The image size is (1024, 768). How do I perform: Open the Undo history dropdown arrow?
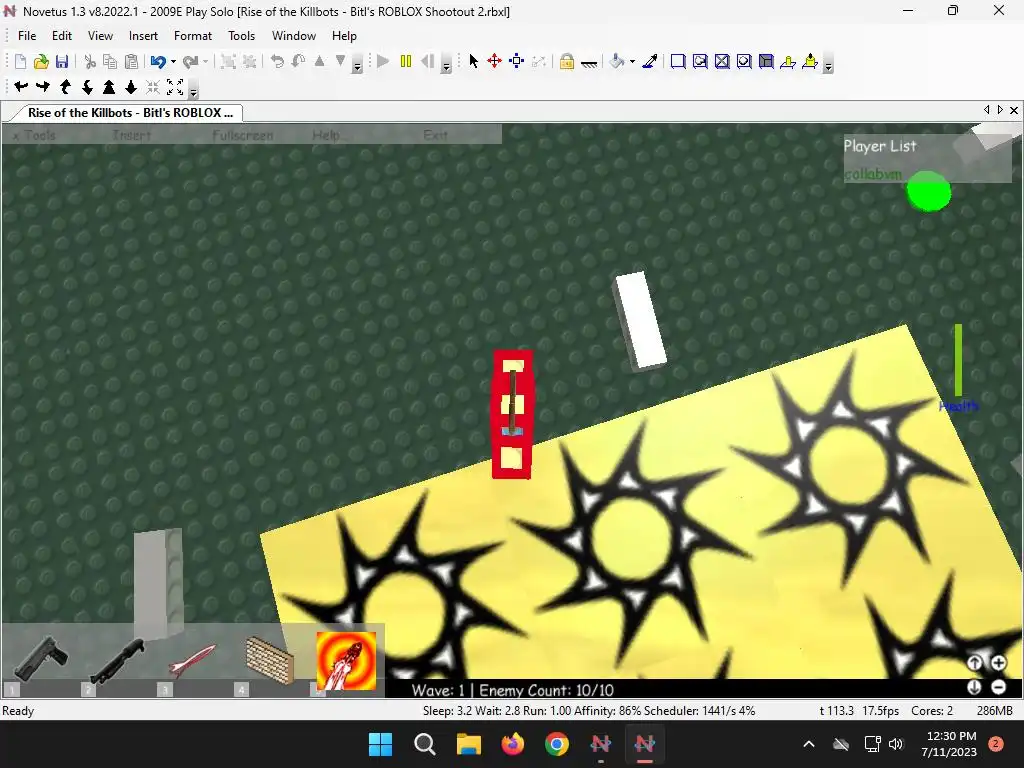[173, 62]
